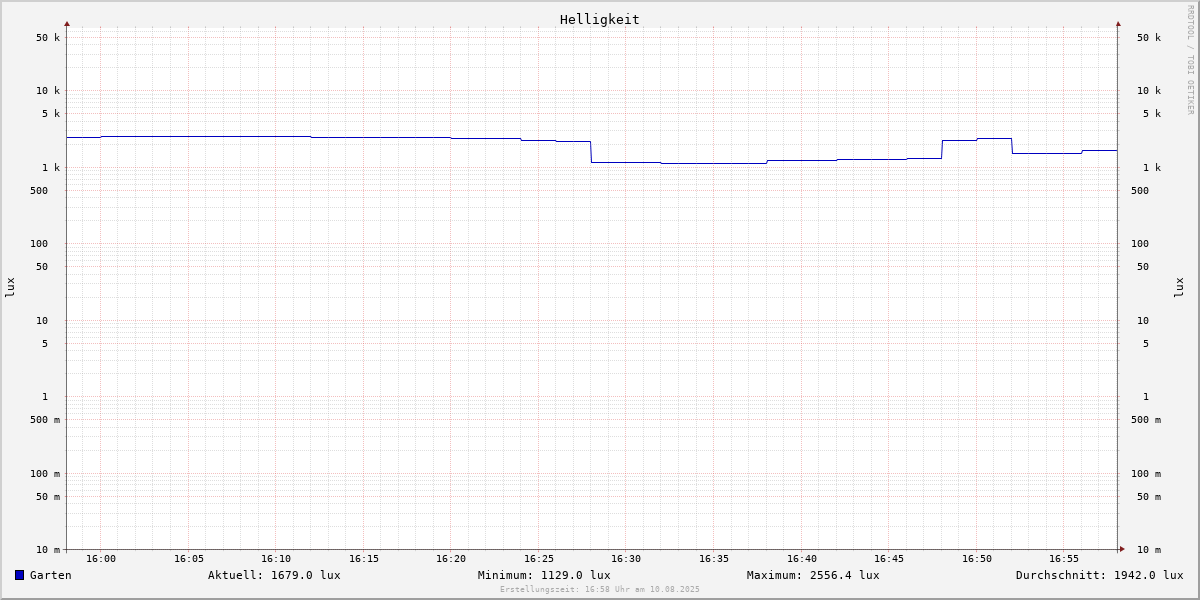
Task: Click the 10 k tick on left axis
Action: tap(48, 91)
